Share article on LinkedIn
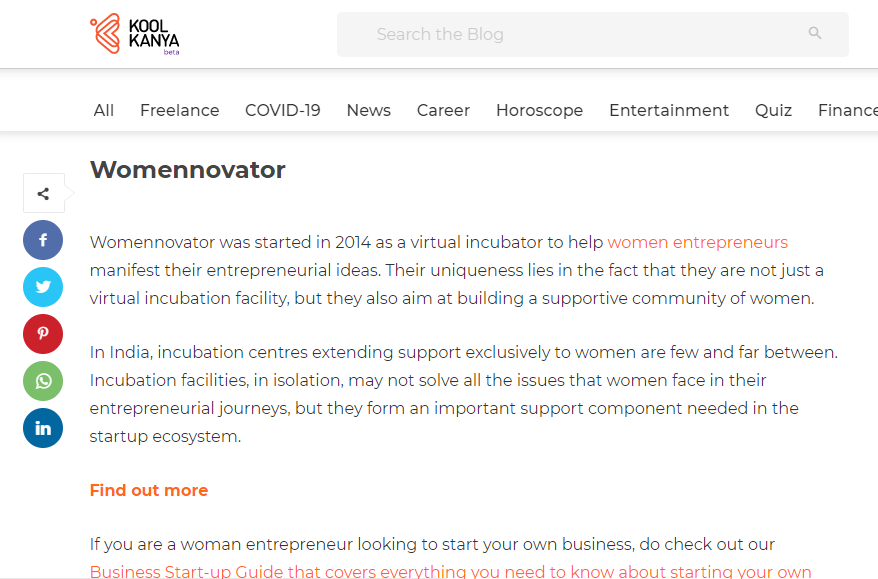This screenshot has width=878, height=579. coord(43,428)
